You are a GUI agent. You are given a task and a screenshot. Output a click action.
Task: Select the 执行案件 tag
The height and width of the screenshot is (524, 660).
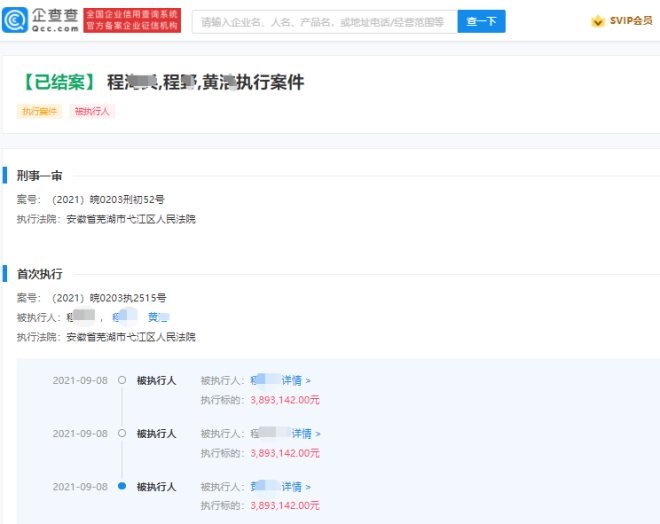pyautogui.click(x=39, y=111)
